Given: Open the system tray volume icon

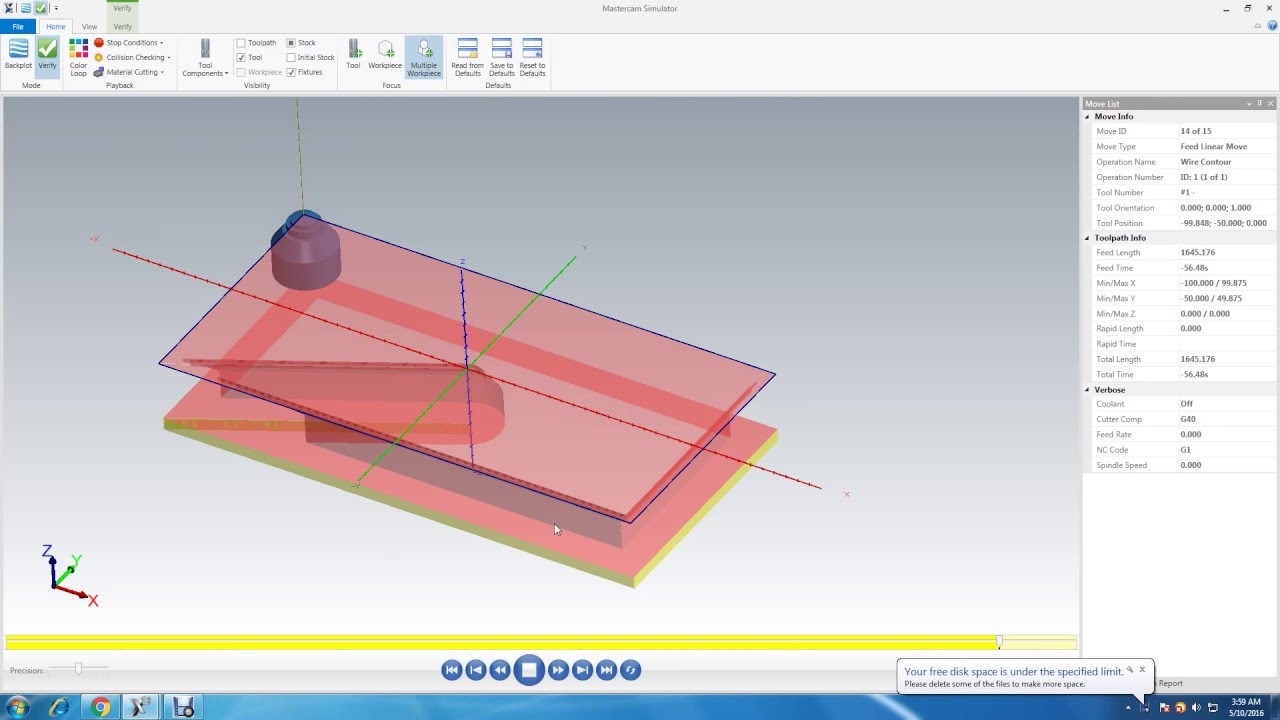Looking at the screenshot, I should [x=1196, y=708].
